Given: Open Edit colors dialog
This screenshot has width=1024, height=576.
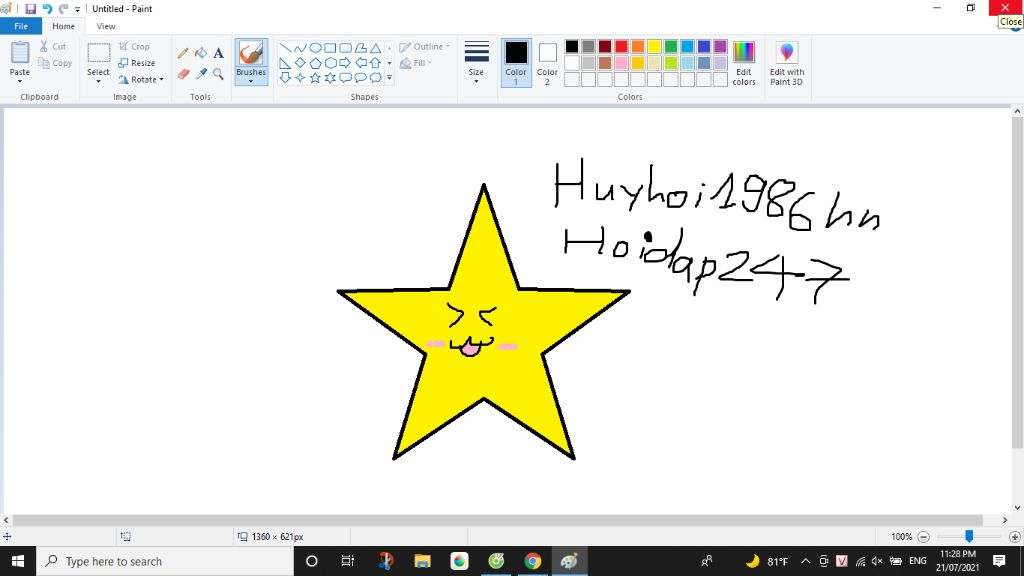Looking at the screenshot, I should coord(744,63).
